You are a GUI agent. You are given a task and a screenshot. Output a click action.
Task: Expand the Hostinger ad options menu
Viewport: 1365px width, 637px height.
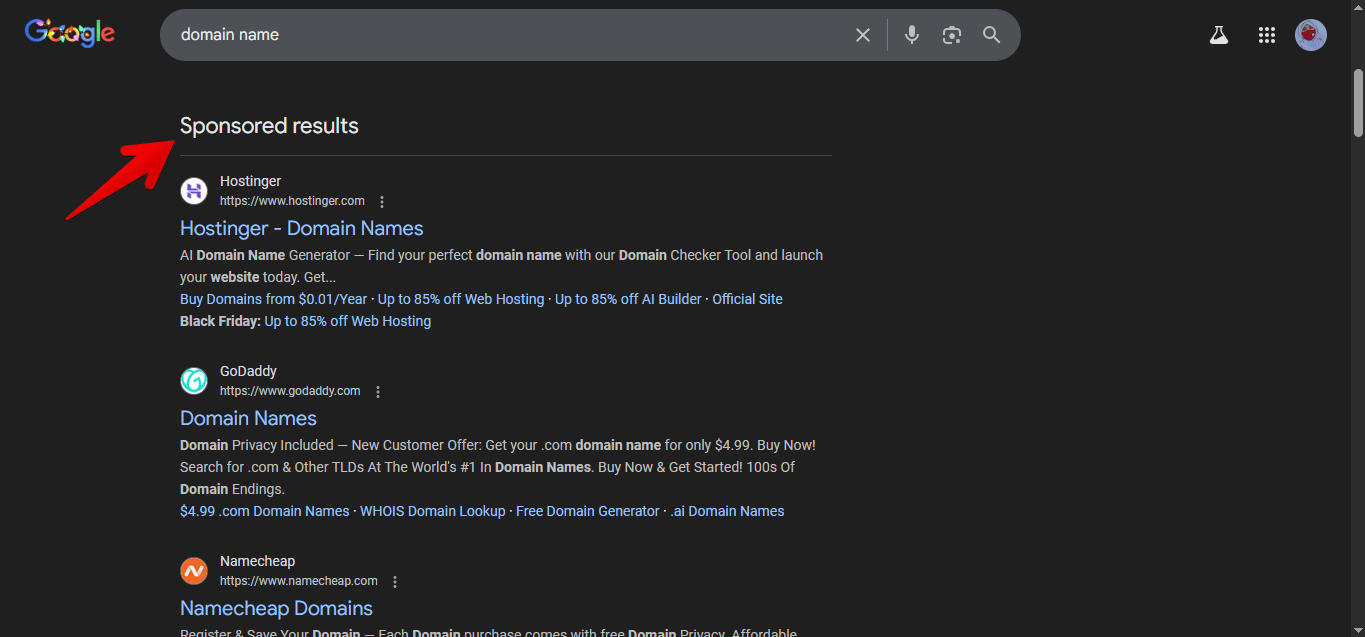pyautogui.click(x=382, y=202)
